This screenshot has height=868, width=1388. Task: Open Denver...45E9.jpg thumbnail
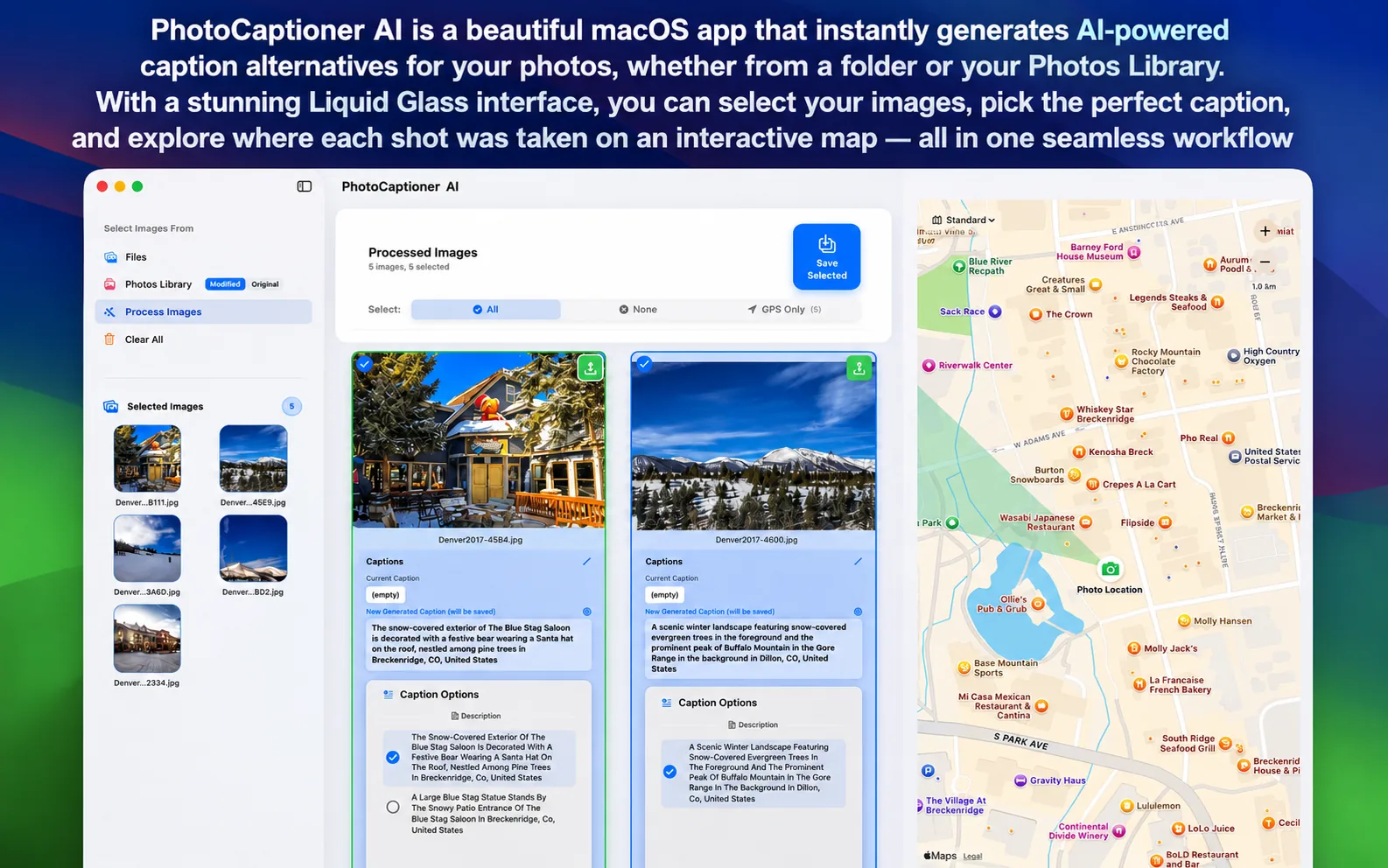click(x=253, y=458)
